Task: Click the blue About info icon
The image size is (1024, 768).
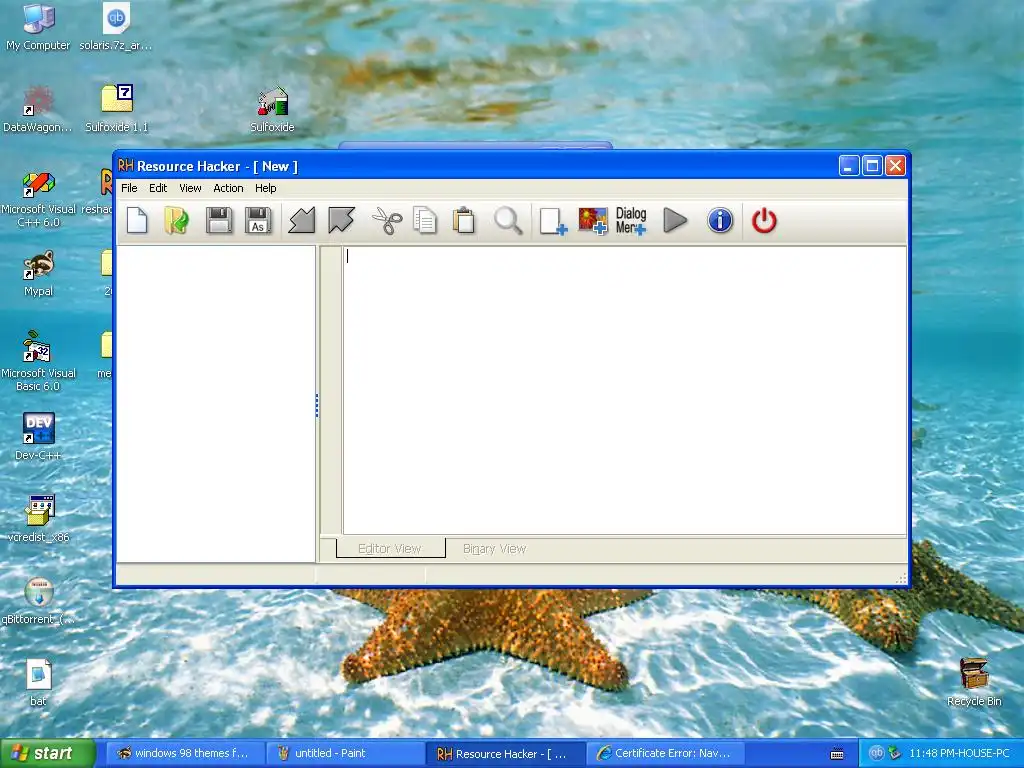Action: (x=720, y=221)
